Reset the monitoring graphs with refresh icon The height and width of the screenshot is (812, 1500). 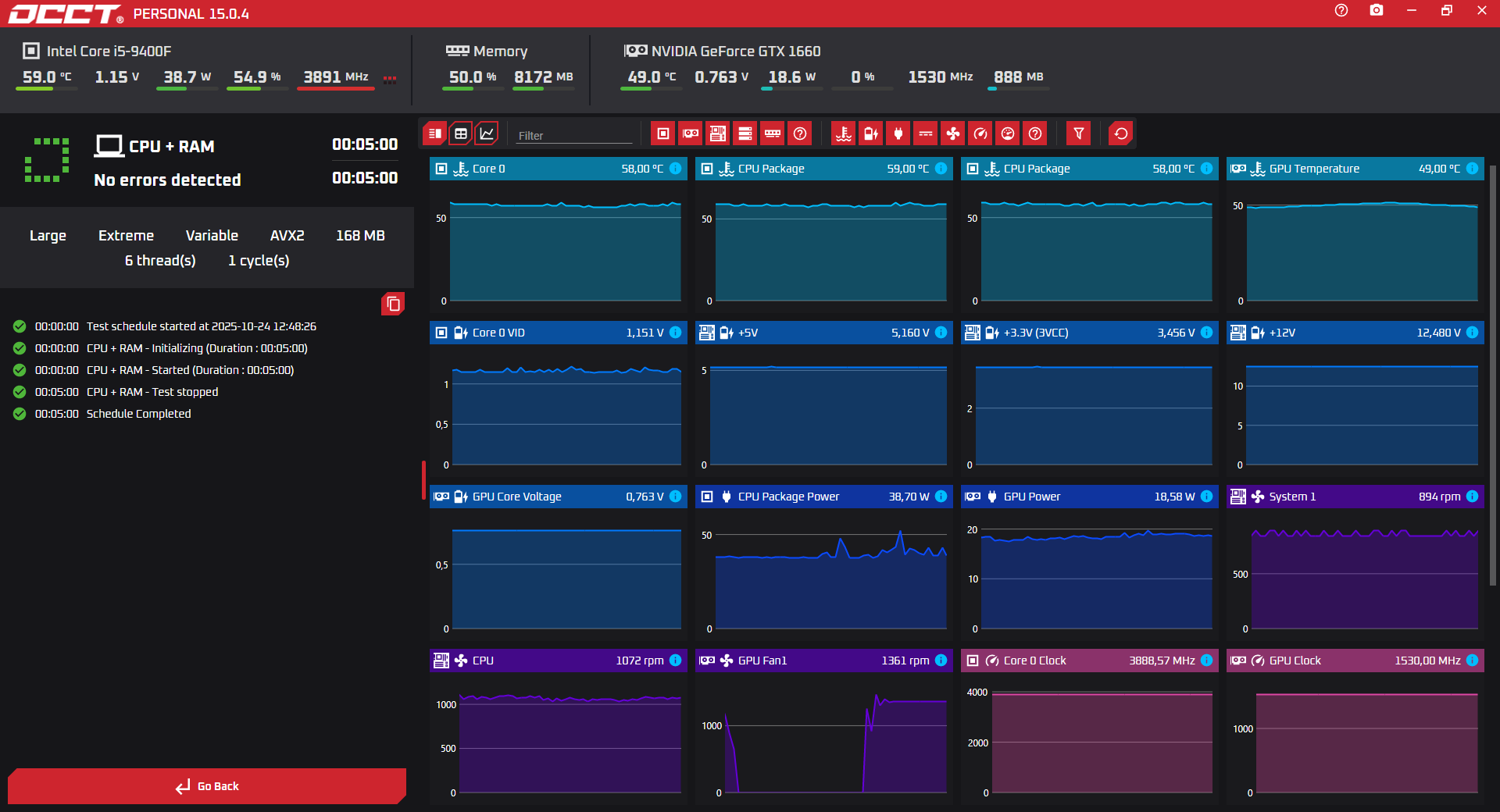click(1121, 134)
